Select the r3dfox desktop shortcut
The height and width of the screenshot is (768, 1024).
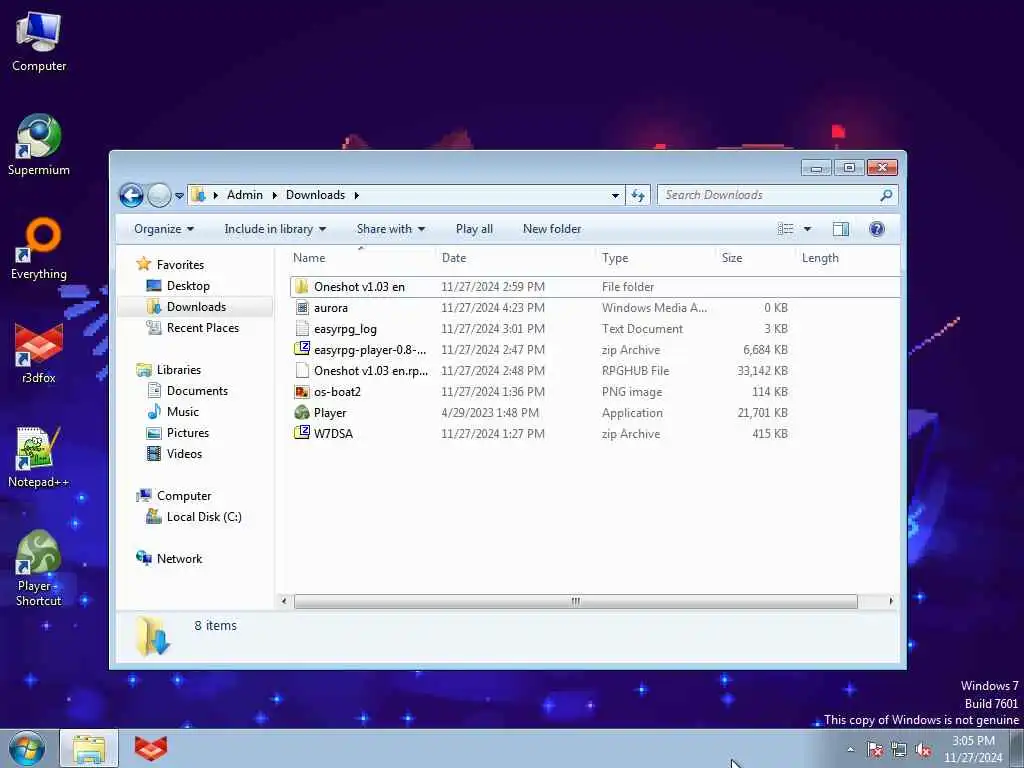point(39,353)
